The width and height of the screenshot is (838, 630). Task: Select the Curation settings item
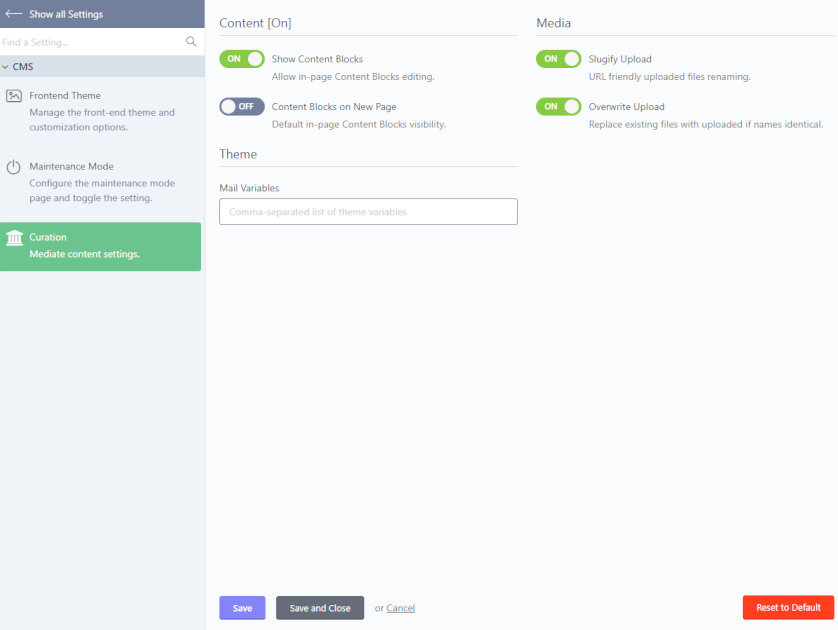[100, 246]
